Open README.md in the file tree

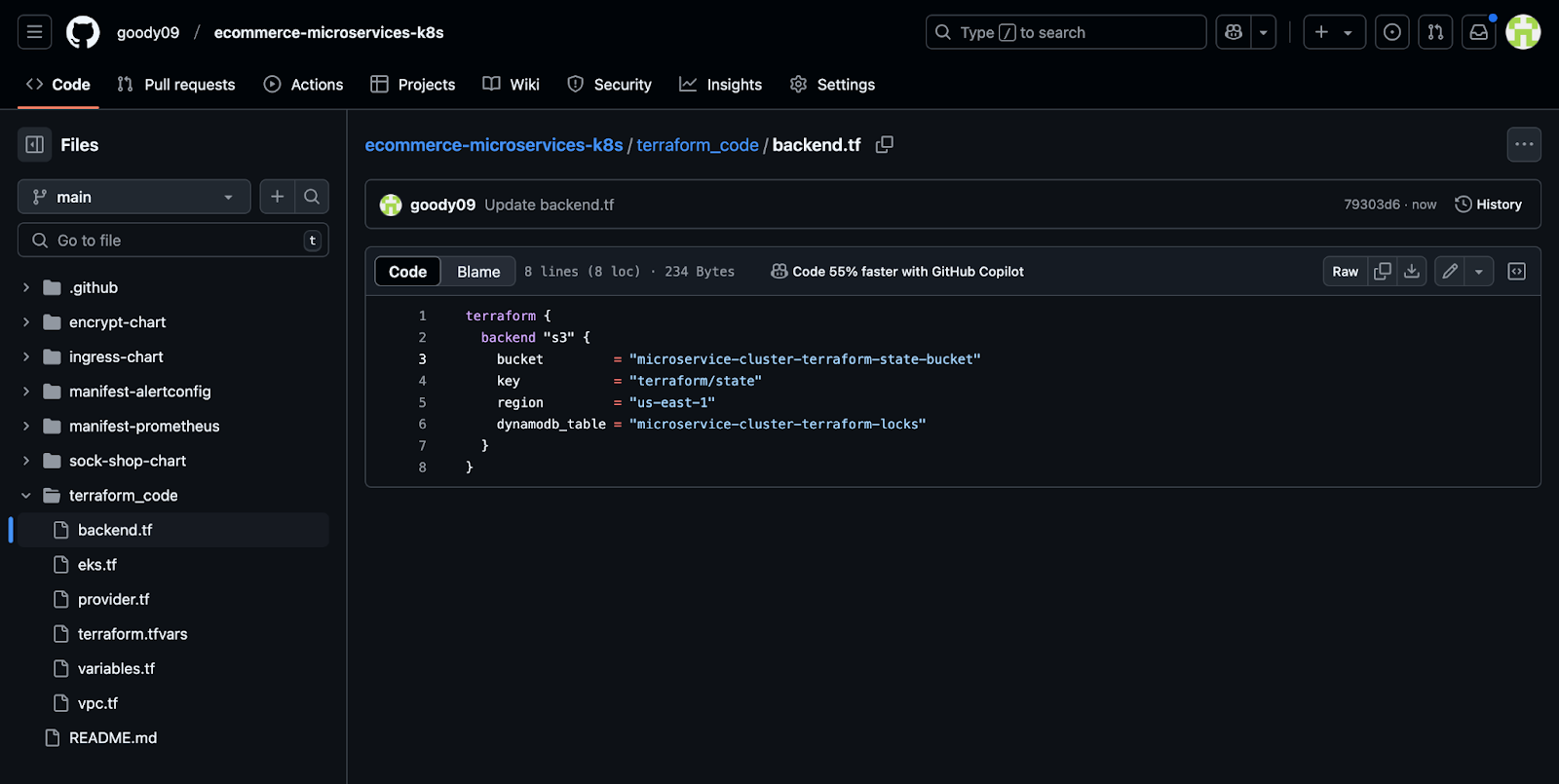tap(173, 738)
